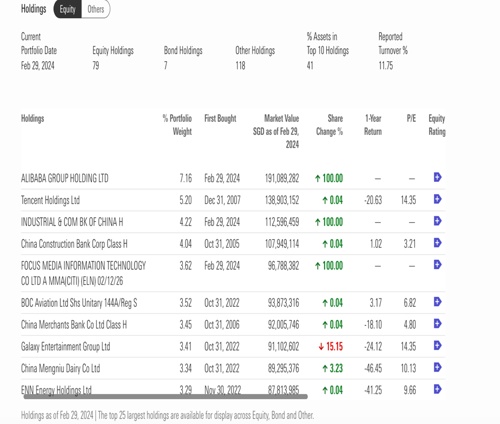
Task: Click Reported Turnover value 11.75
Action: click(386, 65)
